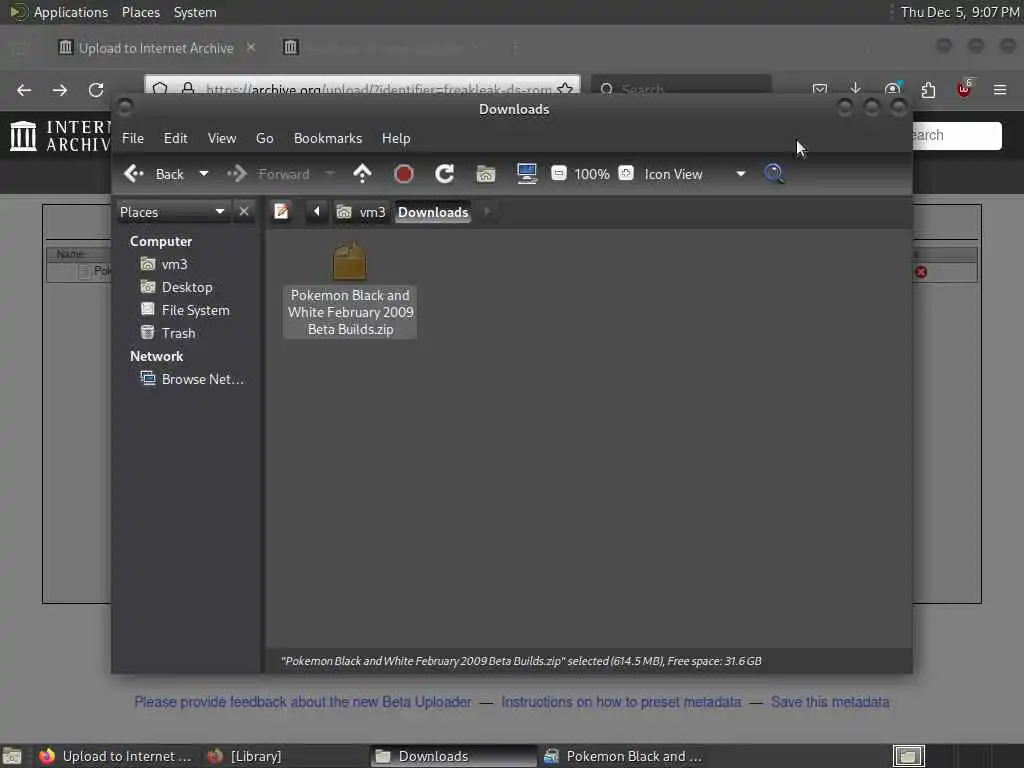Open the Back history dropdown arrow
1024x768 pixels.
click(x=204, y=174)
